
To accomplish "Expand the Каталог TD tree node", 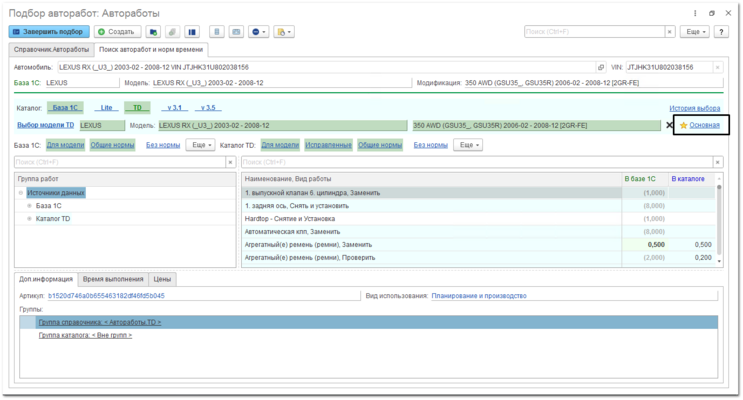I will tap(29, 218).
